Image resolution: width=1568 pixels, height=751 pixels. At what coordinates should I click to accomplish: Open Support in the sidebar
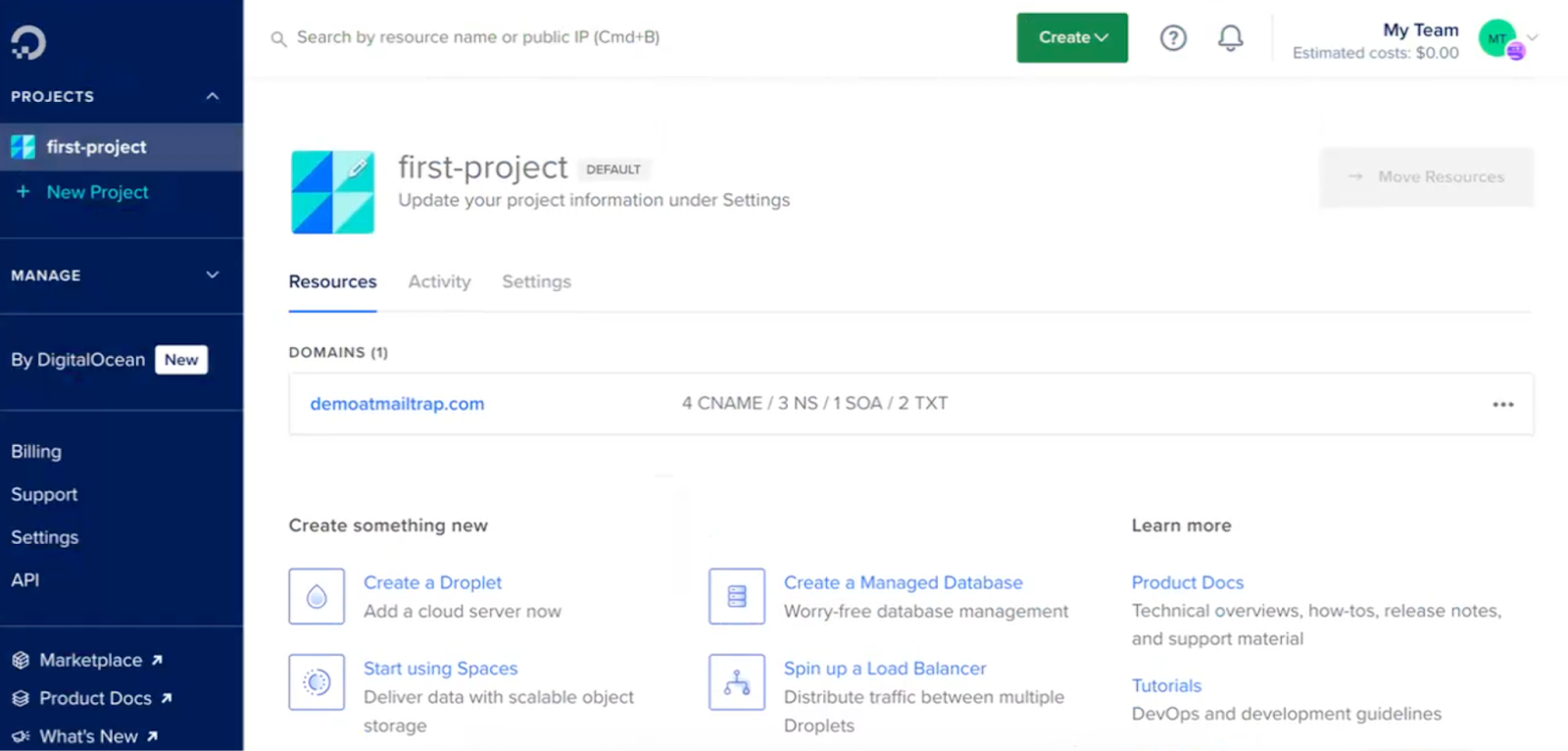(44, 495)
